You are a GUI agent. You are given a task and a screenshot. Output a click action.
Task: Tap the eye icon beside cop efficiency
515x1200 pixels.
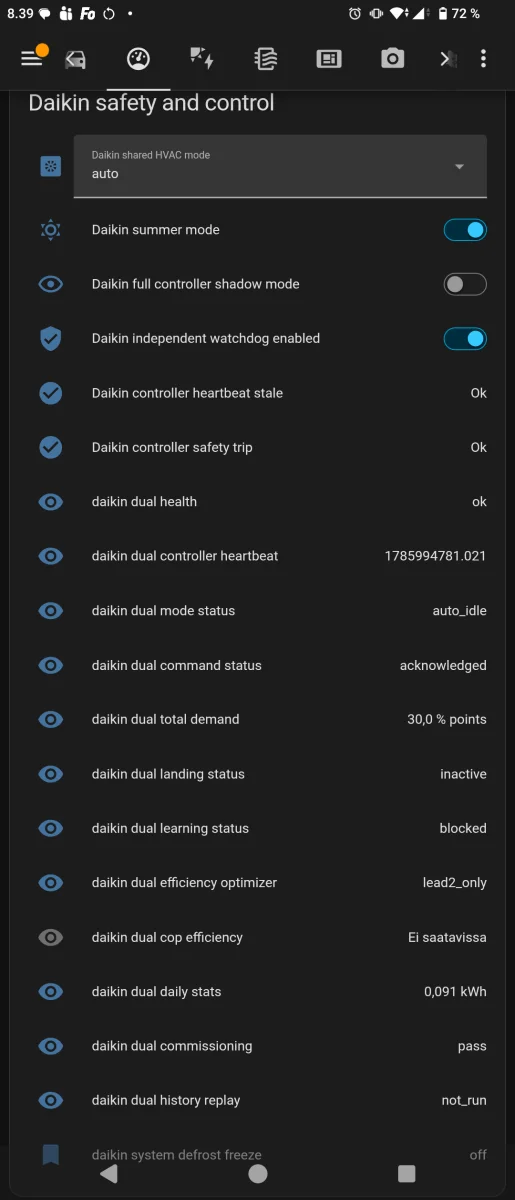pyautogui.click(x=50, y=937)
